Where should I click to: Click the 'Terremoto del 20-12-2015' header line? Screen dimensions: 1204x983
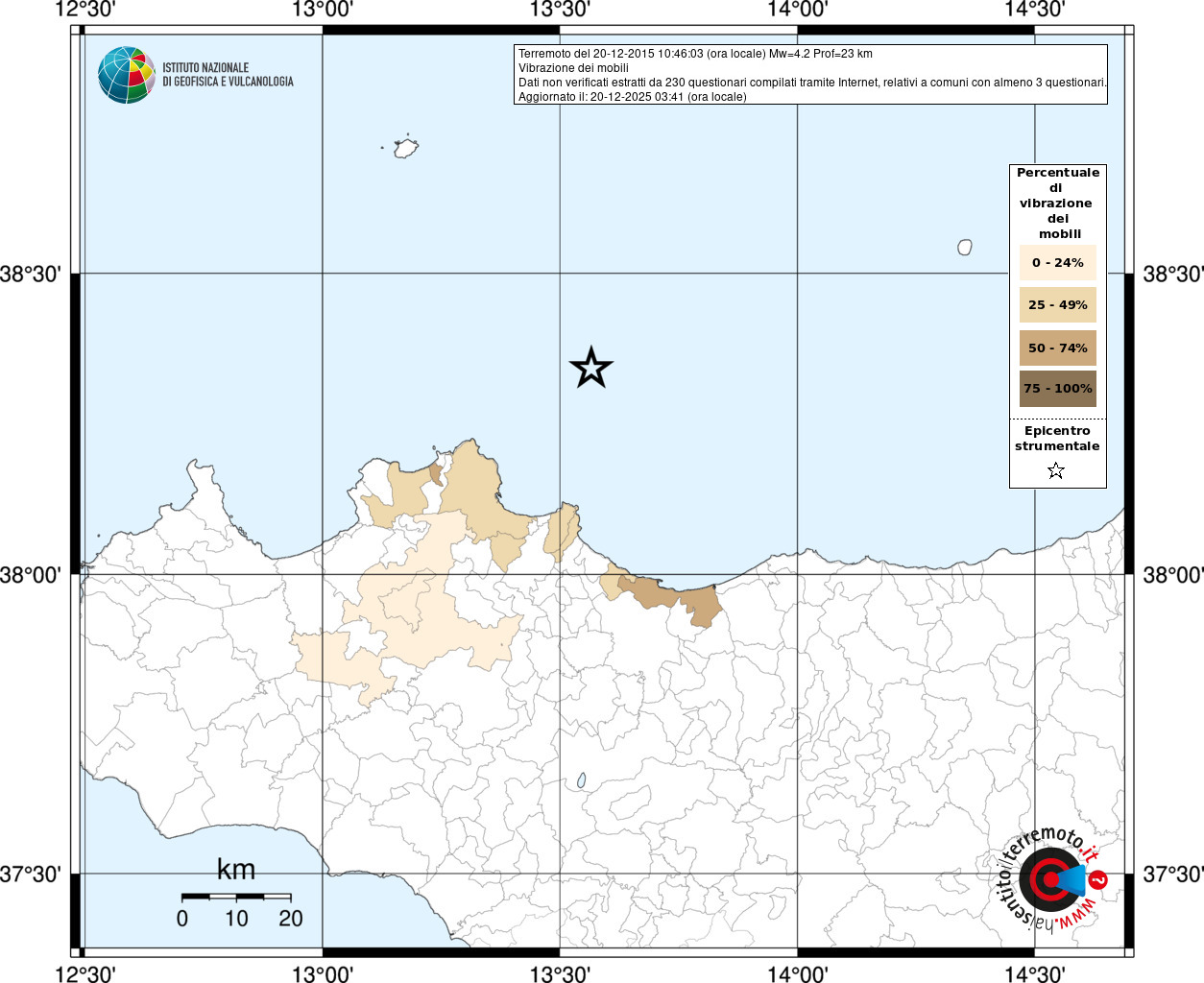(695, 54)
